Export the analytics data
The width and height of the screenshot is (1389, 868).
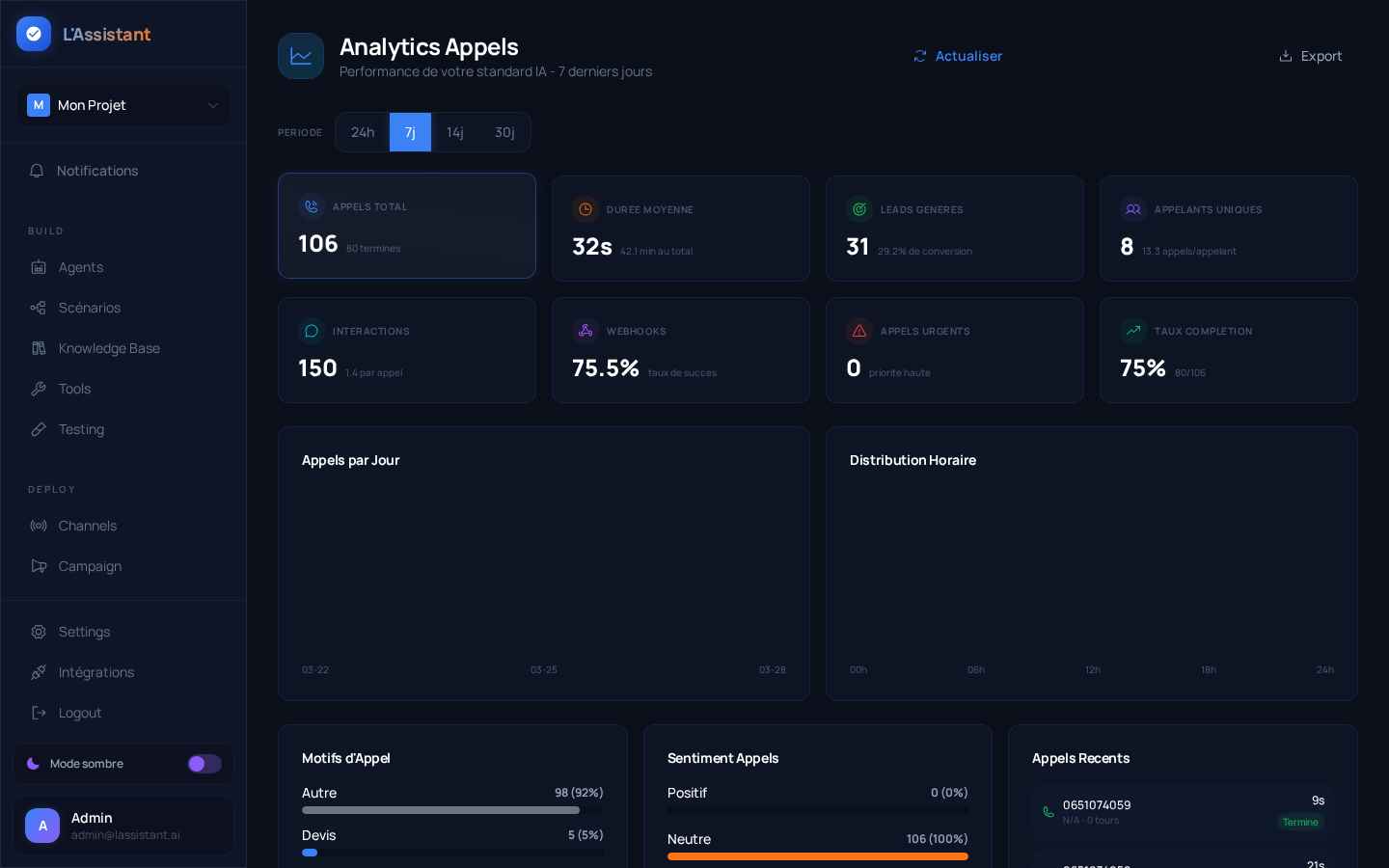coord(1310,56)
